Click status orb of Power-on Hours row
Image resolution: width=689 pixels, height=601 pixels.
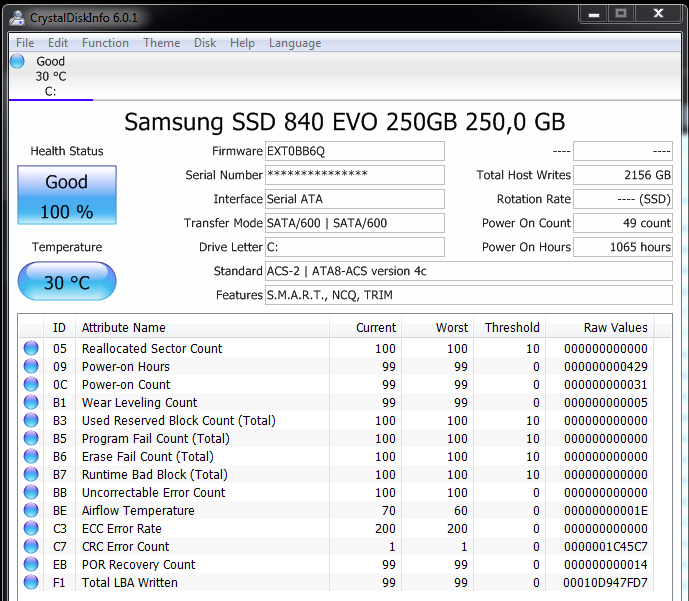pos(31,366)
